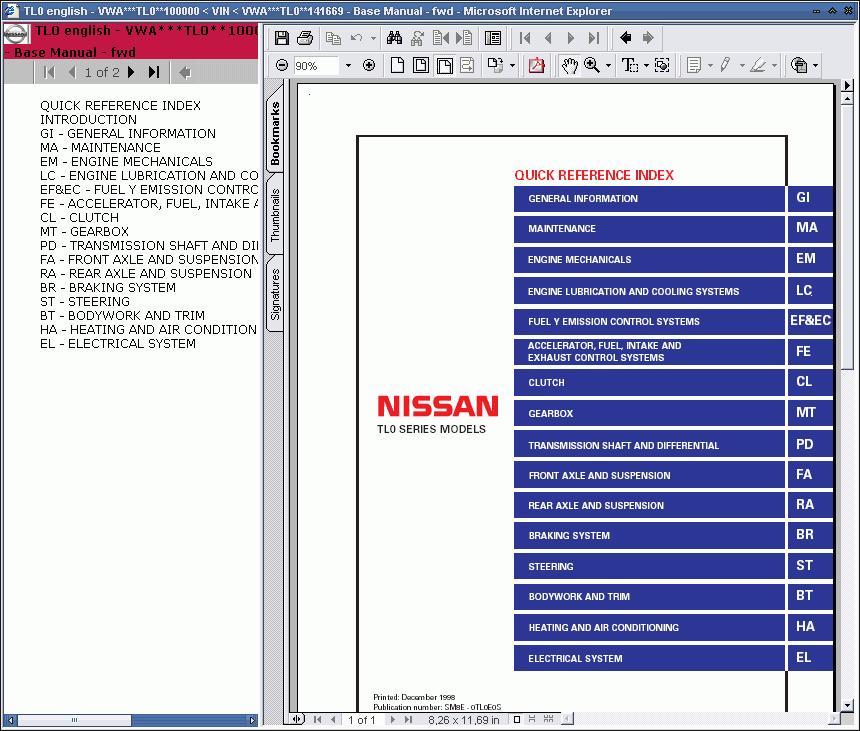Print the document using printer icon
This screenshot has height=731, width=860.
[305, 38]
